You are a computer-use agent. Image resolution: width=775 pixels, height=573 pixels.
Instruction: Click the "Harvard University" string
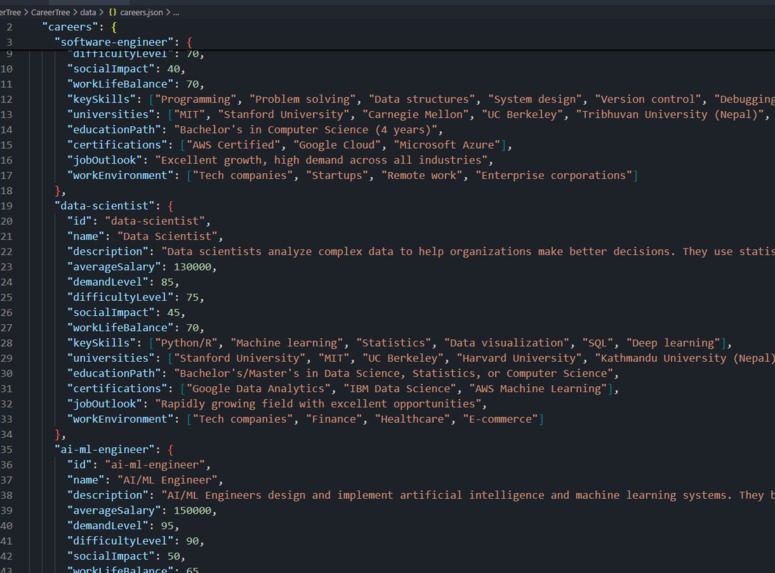pyautogui.click(x=519, y=358)
